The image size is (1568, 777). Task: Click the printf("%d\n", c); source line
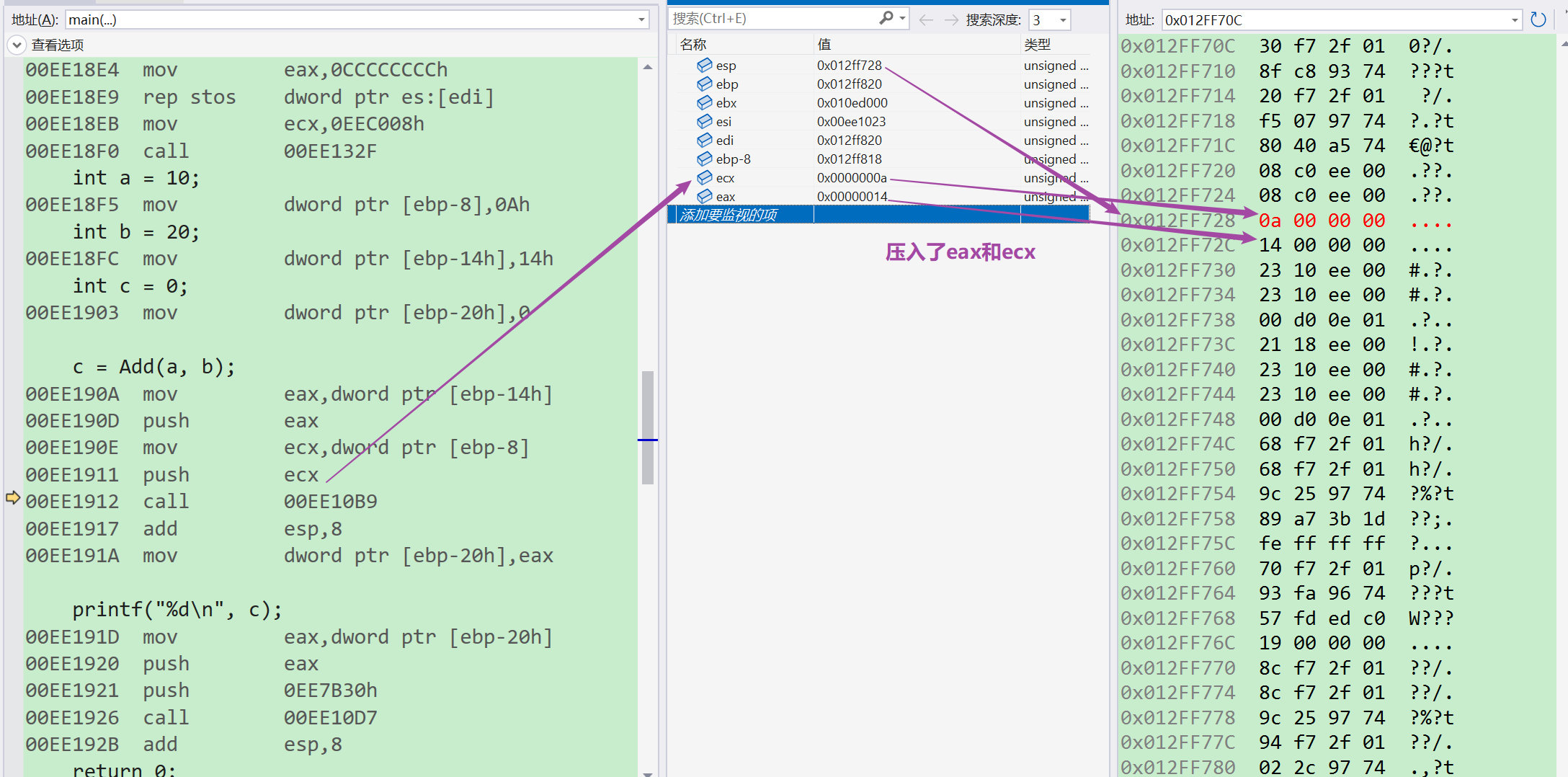(177, 610)
